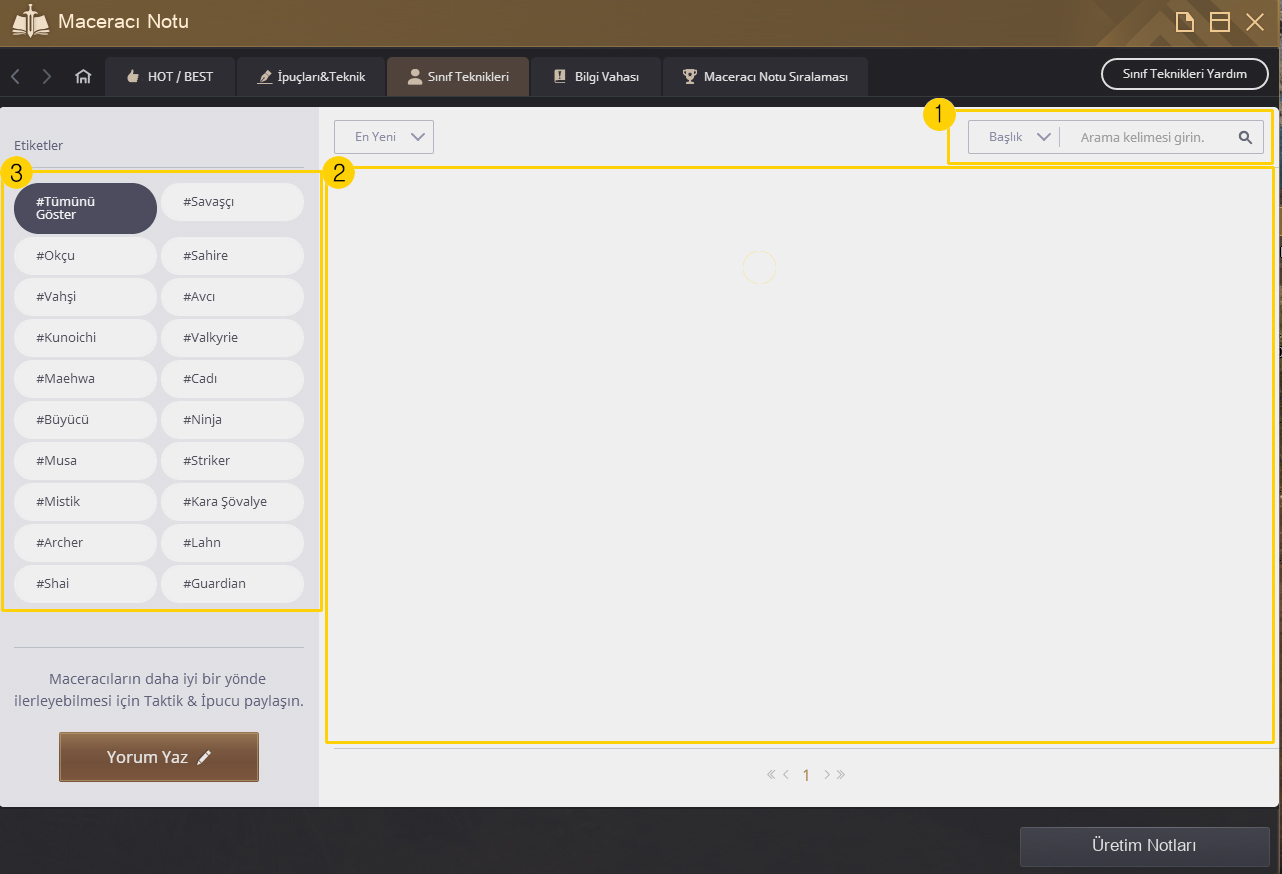This screenshot has width=1282, height=874.
Task: Open the HOT / BEST tab
Action: [170, 77]
